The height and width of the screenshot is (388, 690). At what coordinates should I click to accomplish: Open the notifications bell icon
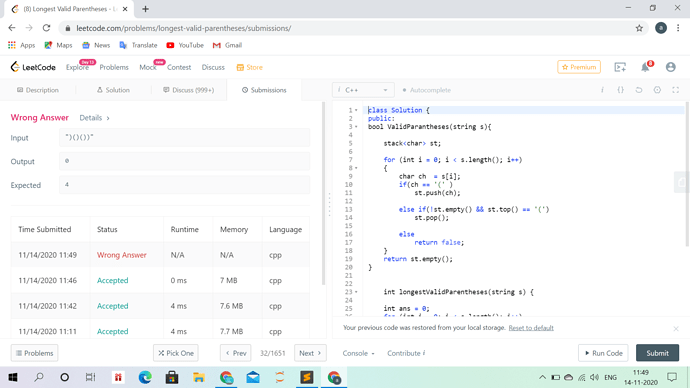coord(646,67)
